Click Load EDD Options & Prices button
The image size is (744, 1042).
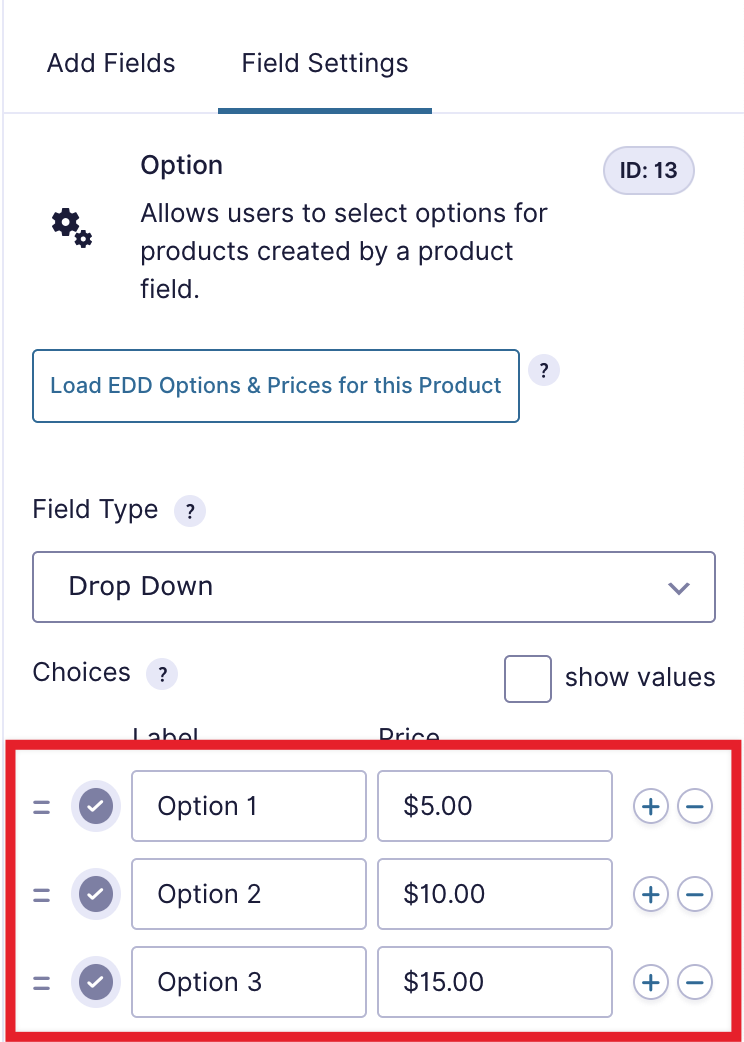[x=276, y=386]
